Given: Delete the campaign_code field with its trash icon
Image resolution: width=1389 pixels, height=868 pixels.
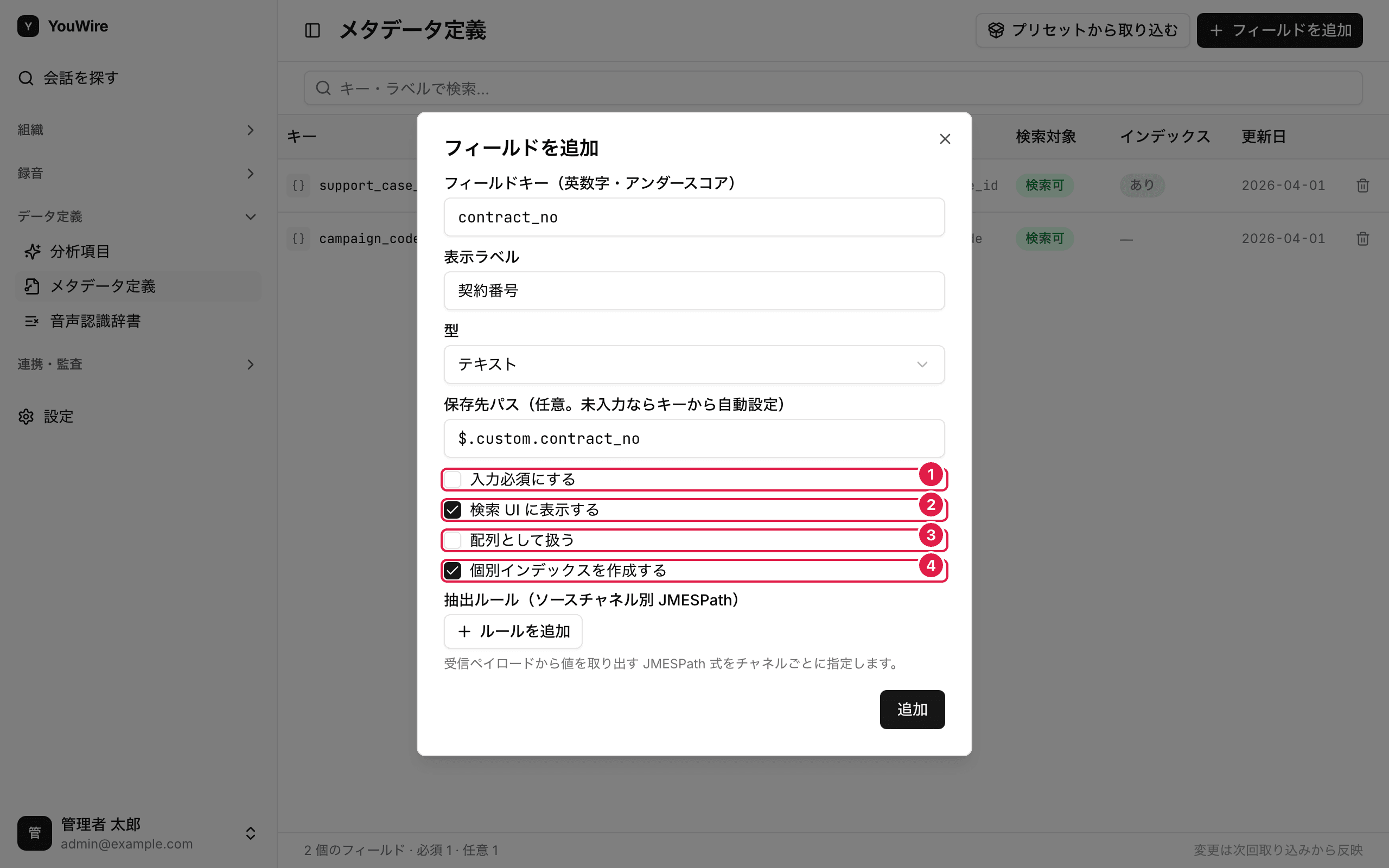Looking at the screenshot, I should tap(1362, 239).
